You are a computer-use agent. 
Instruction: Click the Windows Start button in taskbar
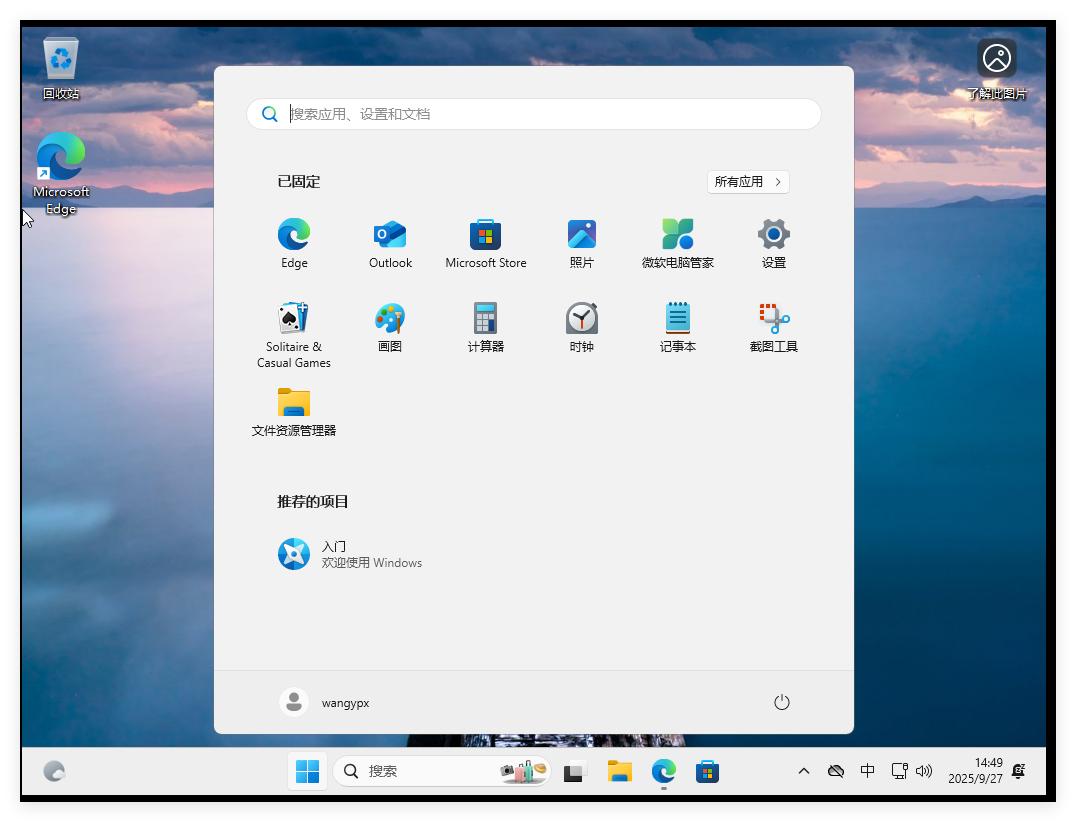[x=308, y=771]
